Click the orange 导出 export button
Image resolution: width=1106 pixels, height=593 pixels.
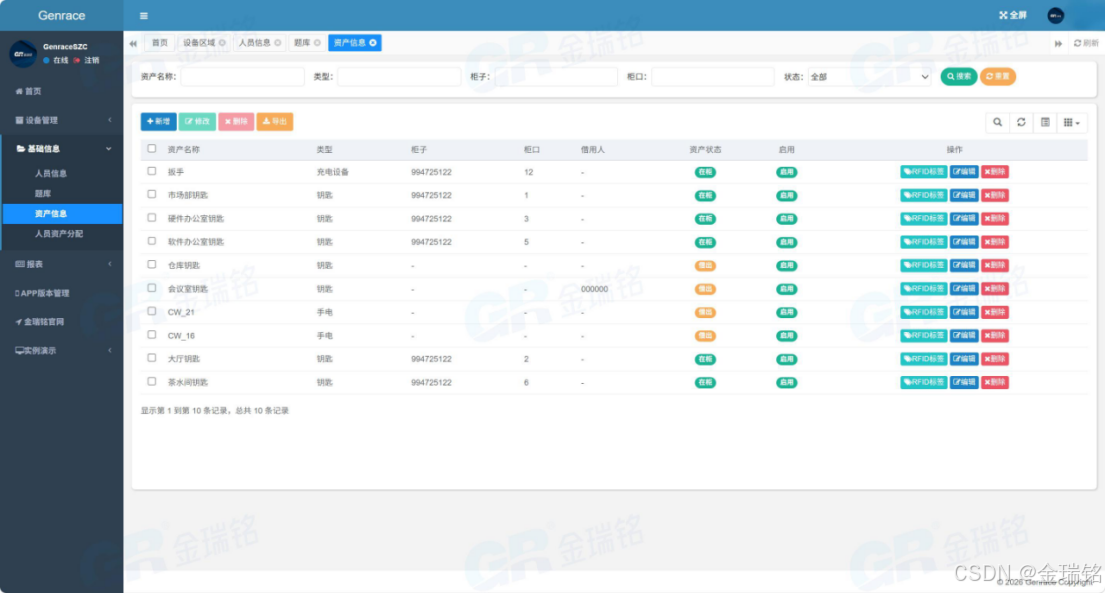tap(275, 121)
